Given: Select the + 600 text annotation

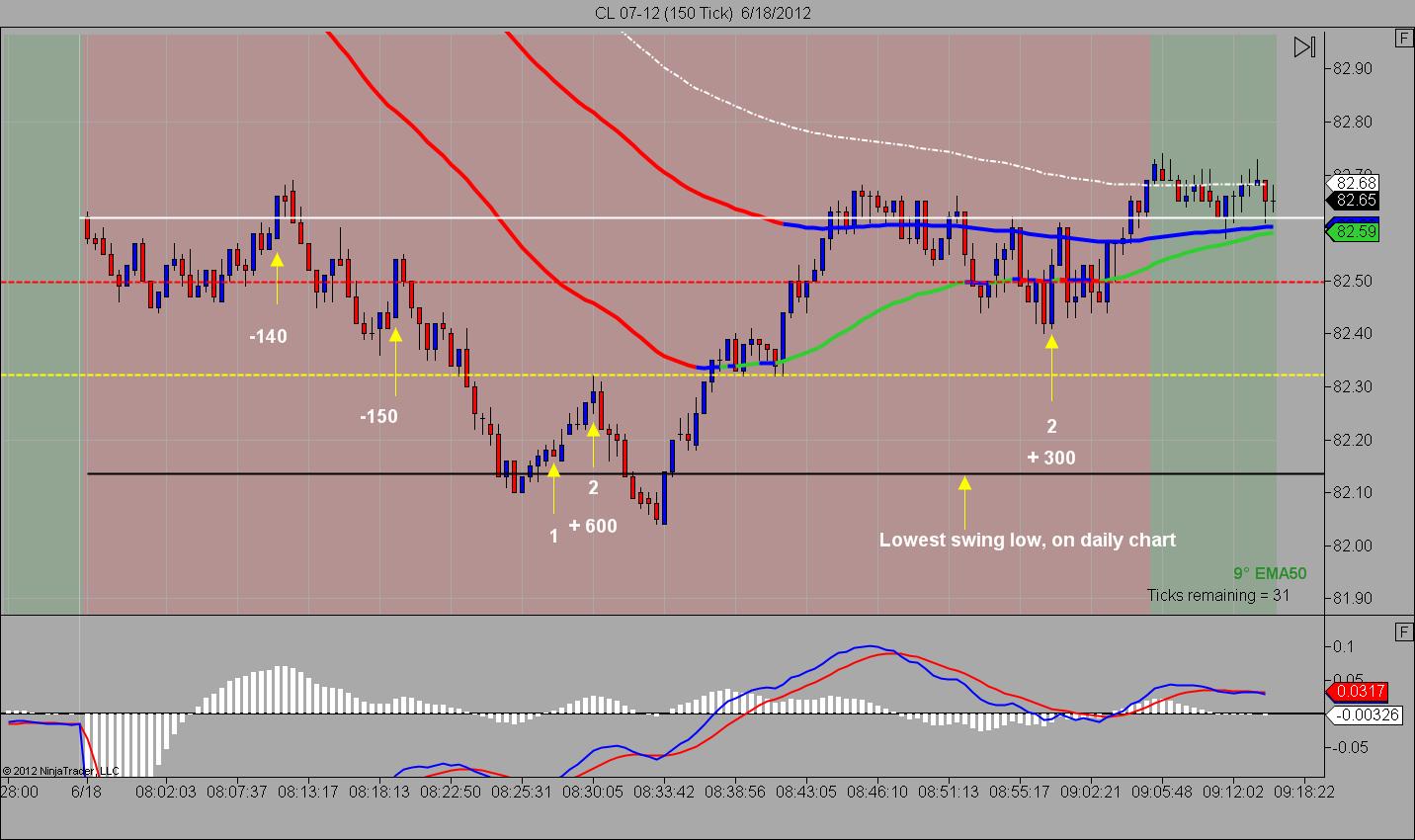Looking at the screenshot, I should point(593,527).
